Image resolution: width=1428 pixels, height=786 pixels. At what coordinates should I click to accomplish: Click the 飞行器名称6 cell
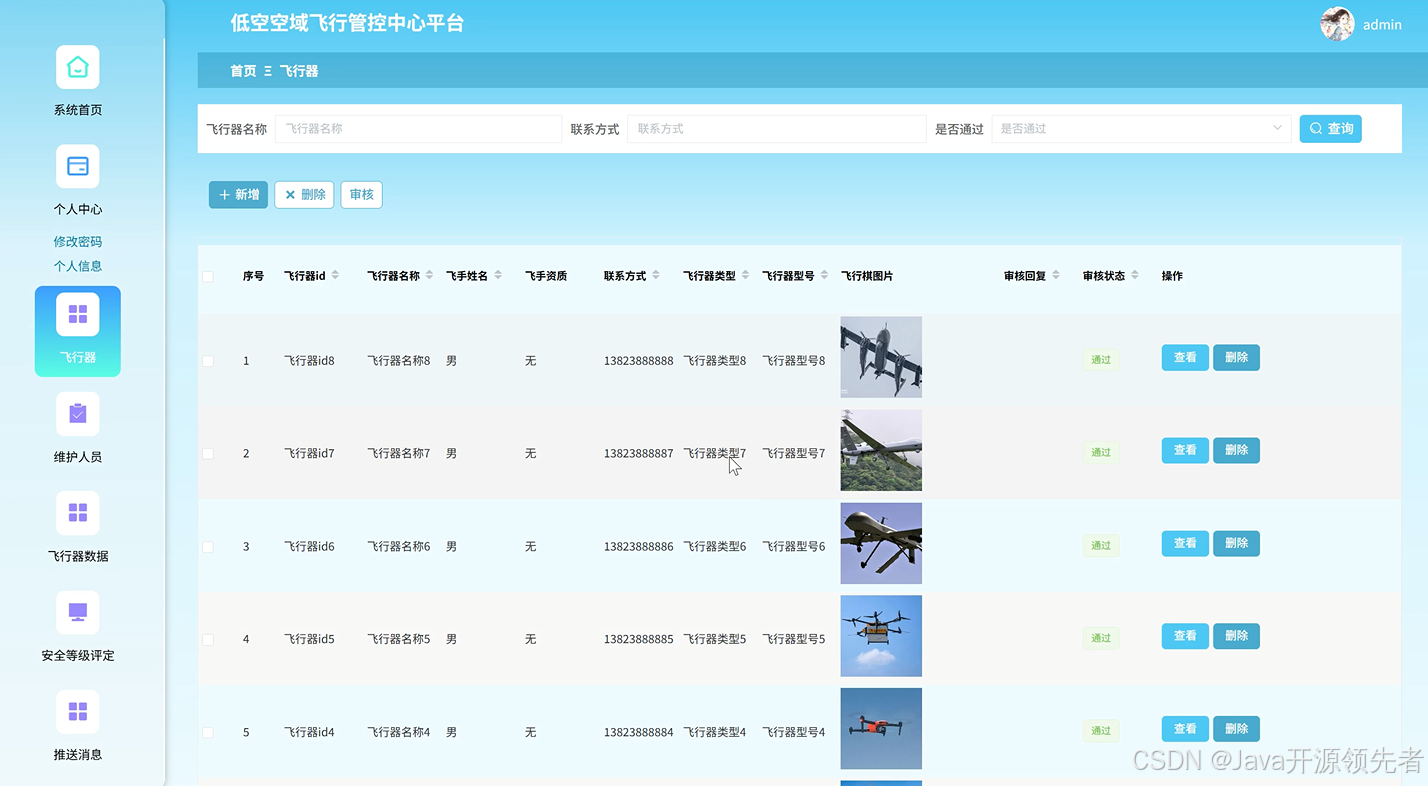click(398, 547)
